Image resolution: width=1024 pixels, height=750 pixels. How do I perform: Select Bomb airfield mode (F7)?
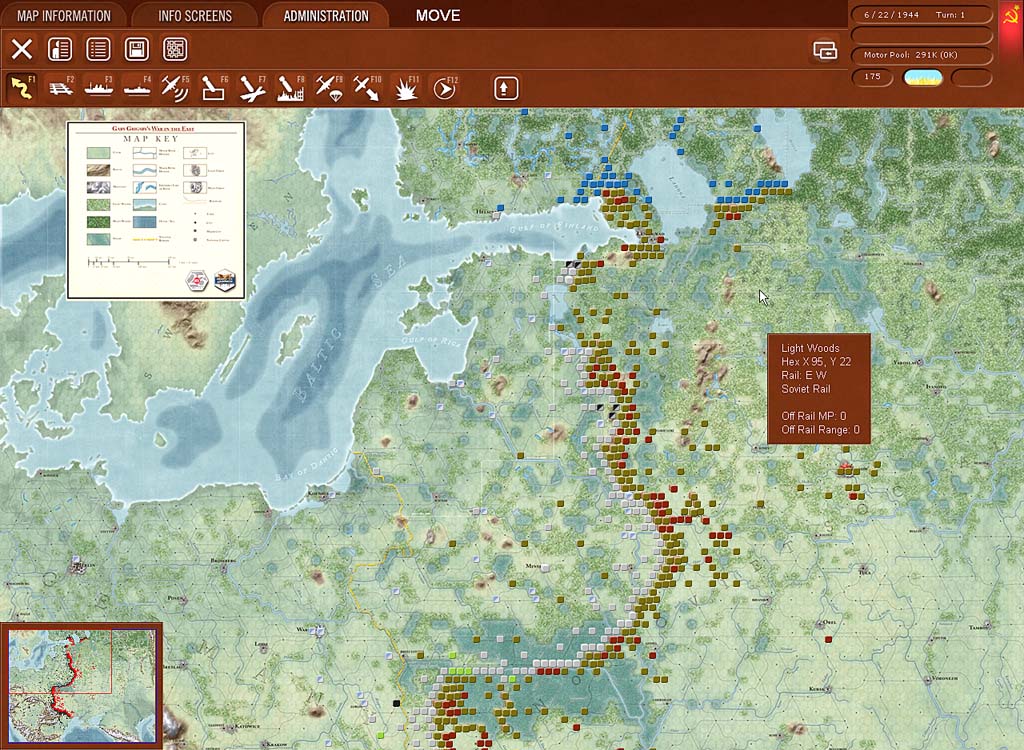pos(252,88)
